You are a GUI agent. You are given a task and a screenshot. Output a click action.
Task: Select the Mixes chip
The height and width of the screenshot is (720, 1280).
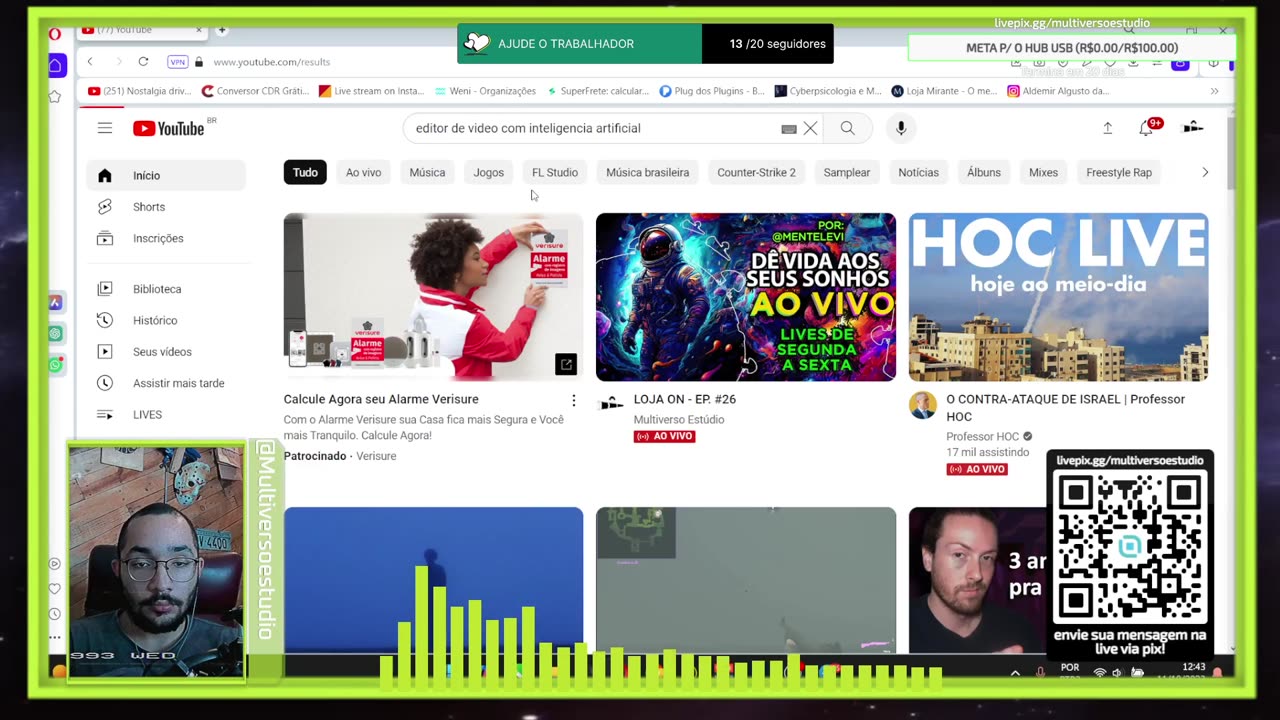[x=1044, y=173]
